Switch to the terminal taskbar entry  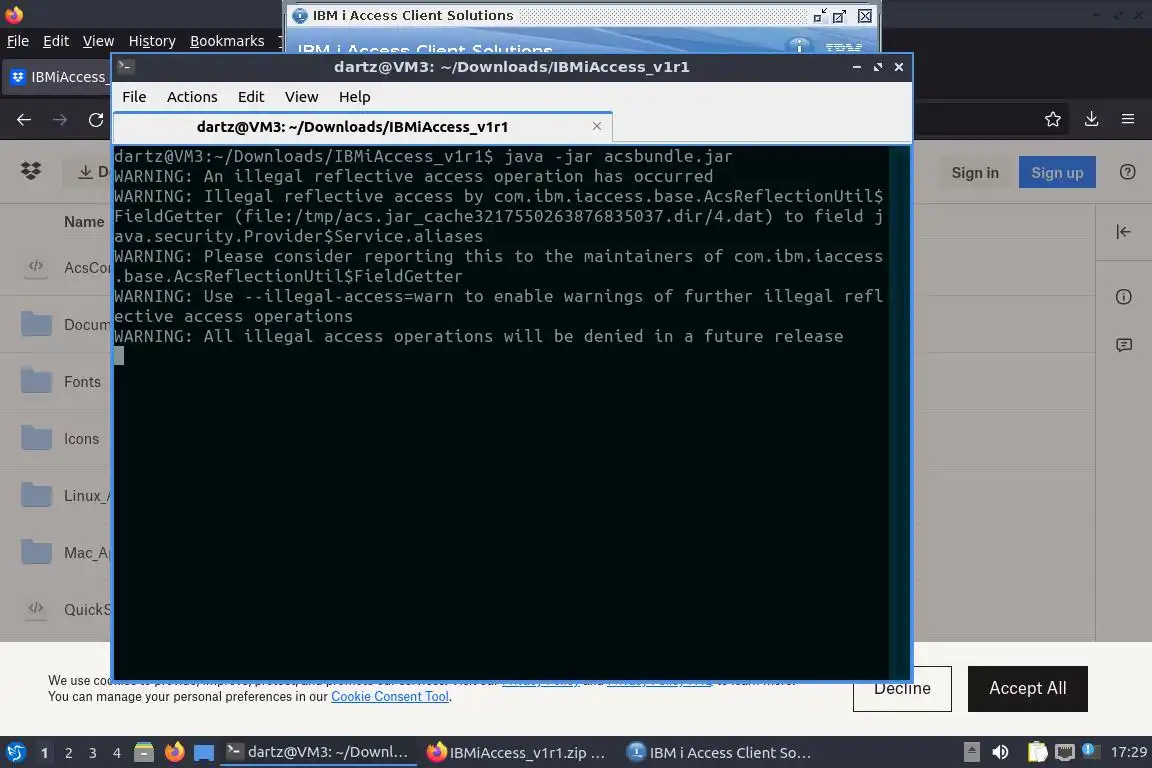[x=318, y=752]
